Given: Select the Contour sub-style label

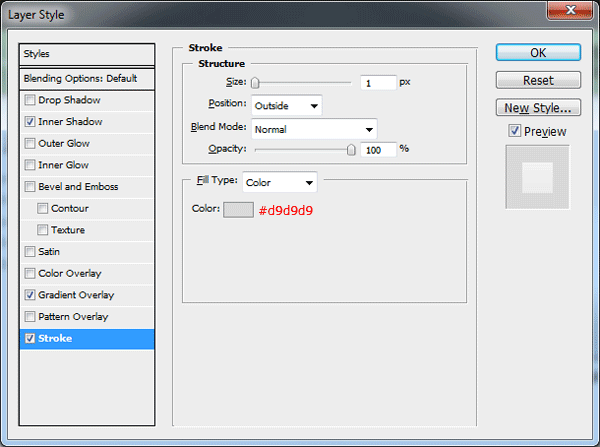Looking at the screenshot, I should [x=70, y=209].
